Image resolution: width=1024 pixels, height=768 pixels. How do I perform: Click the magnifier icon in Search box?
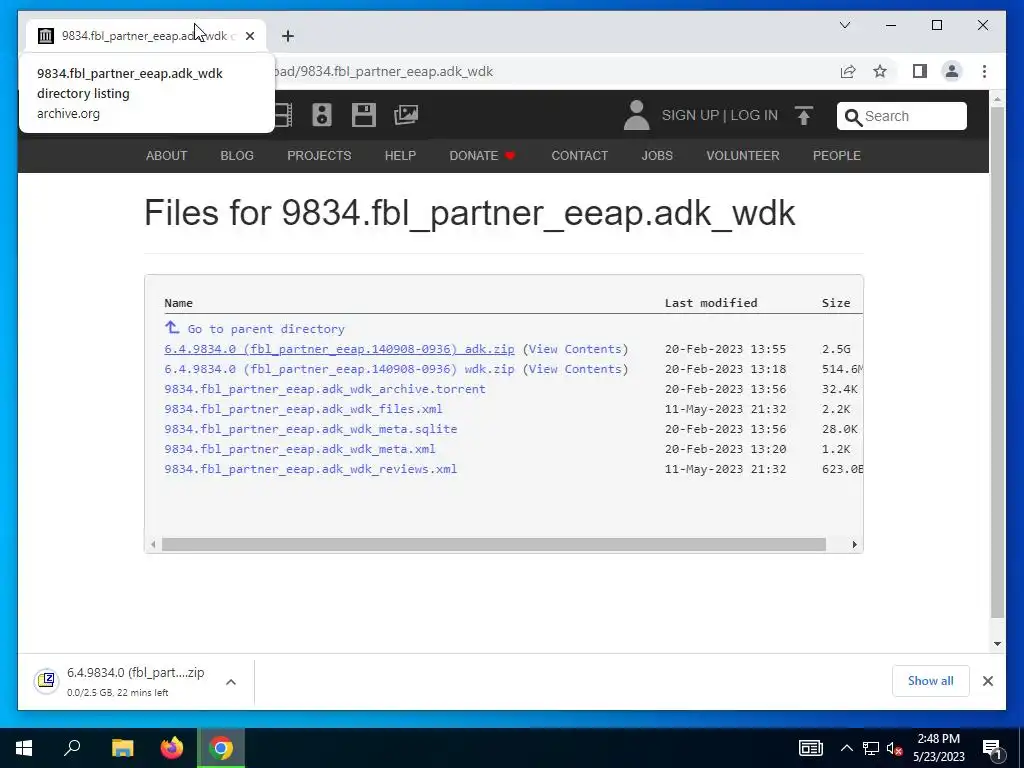click(x=853, y=117)
